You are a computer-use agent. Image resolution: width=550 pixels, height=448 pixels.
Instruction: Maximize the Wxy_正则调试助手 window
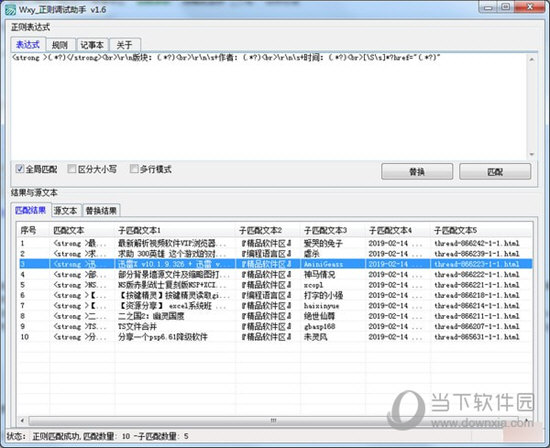(x=505, y=7)
